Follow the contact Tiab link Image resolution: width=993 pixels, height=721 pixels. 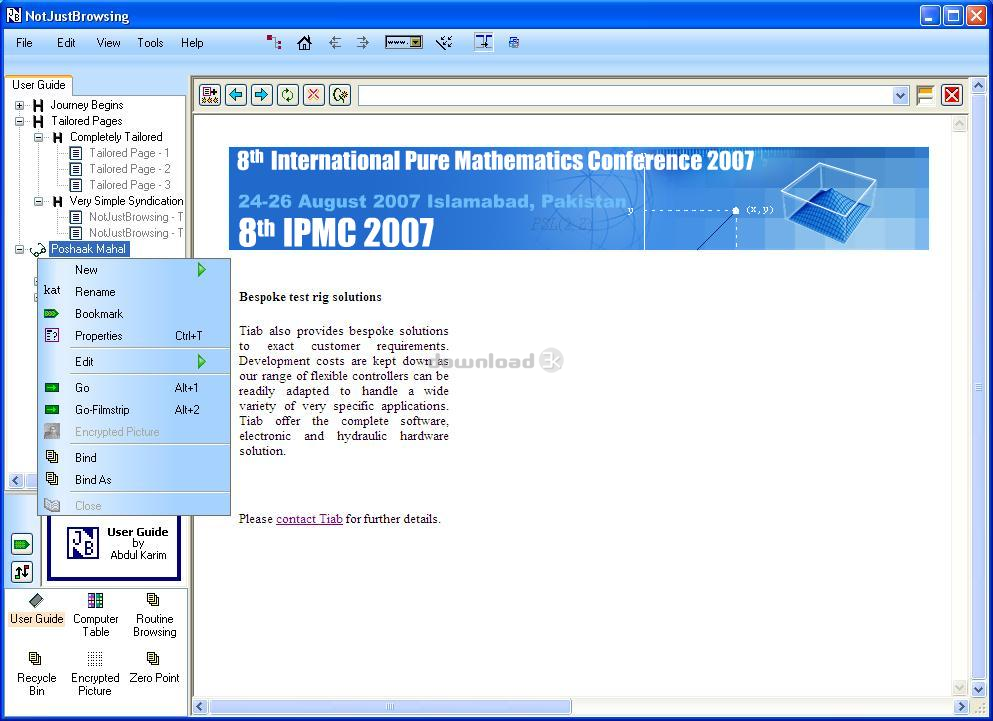[309, 519]
